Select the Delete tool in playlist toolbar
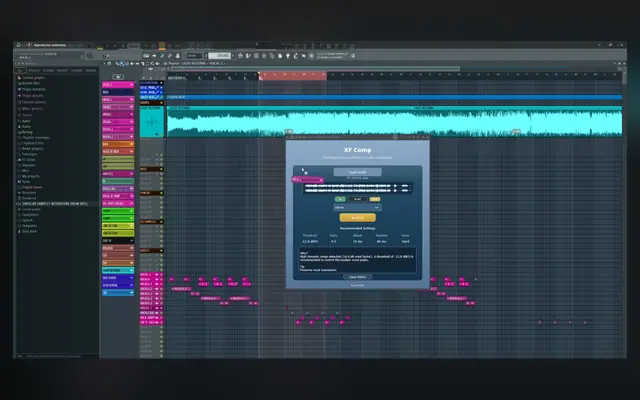This screenshot has height=400, width=640. tap(127, 64)
